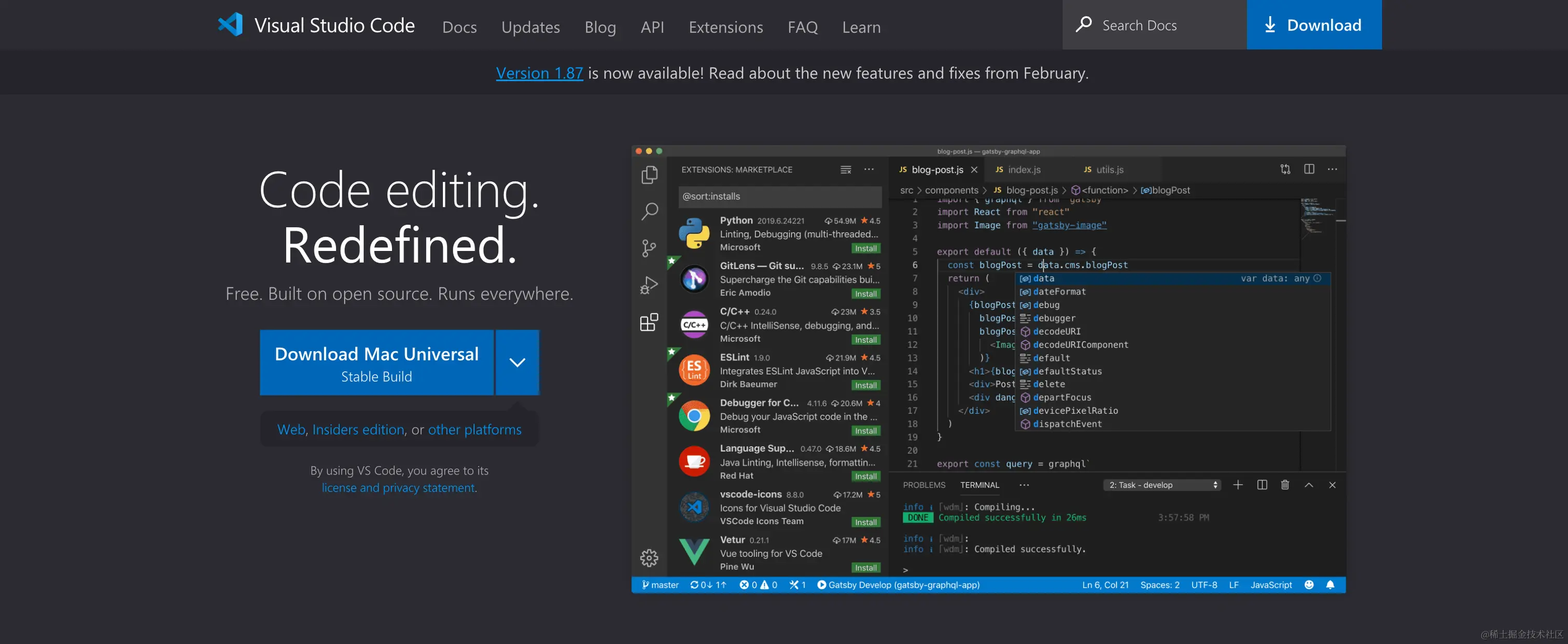Click the clear extensions filter icon
Screen dimensions: 1568x644
(846, 170)
